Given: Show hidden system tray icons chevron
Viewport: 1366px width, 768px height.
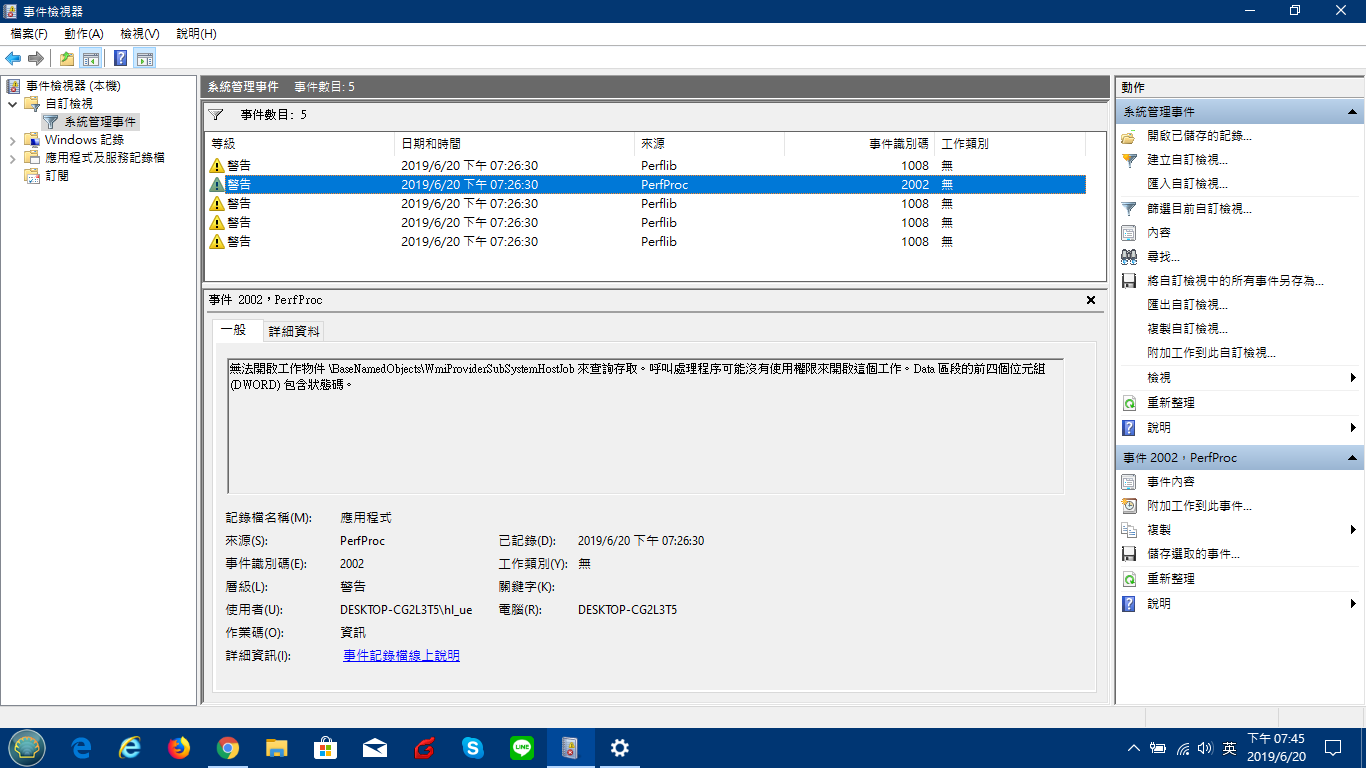Looking at the screenshot, I should click(x=1133, y=748).
